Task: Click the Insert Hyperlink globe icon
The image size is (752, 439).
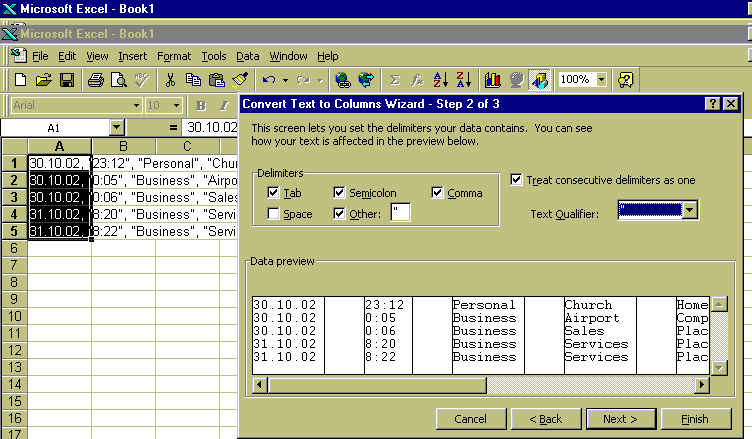Action: pyautogui.click(x=342, y=80)
